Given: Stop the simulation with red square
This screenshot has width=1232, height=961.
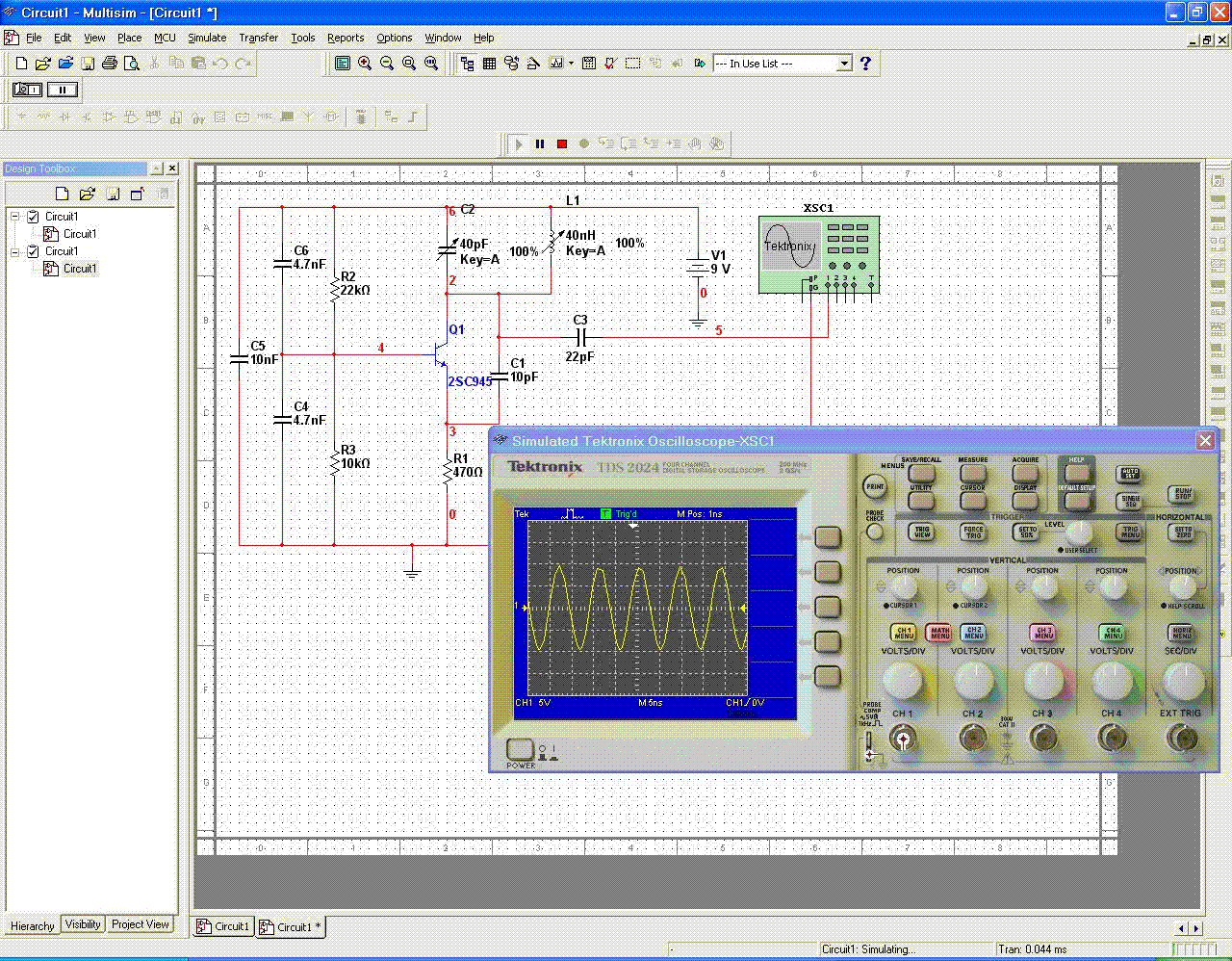Looking at the screenshot, I should point(562,144).
